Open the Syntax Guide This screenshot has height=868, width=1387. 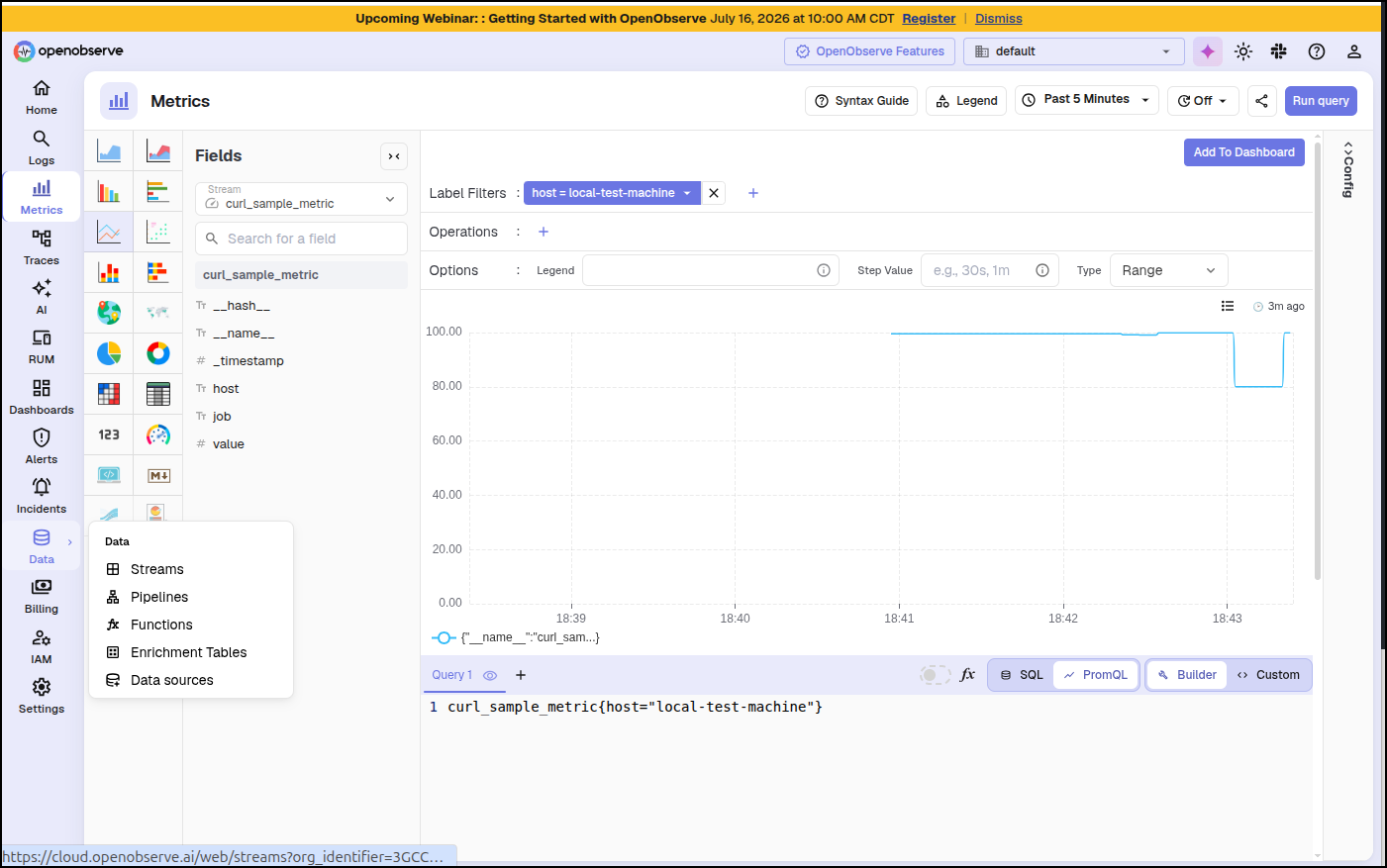coord(861,101)
